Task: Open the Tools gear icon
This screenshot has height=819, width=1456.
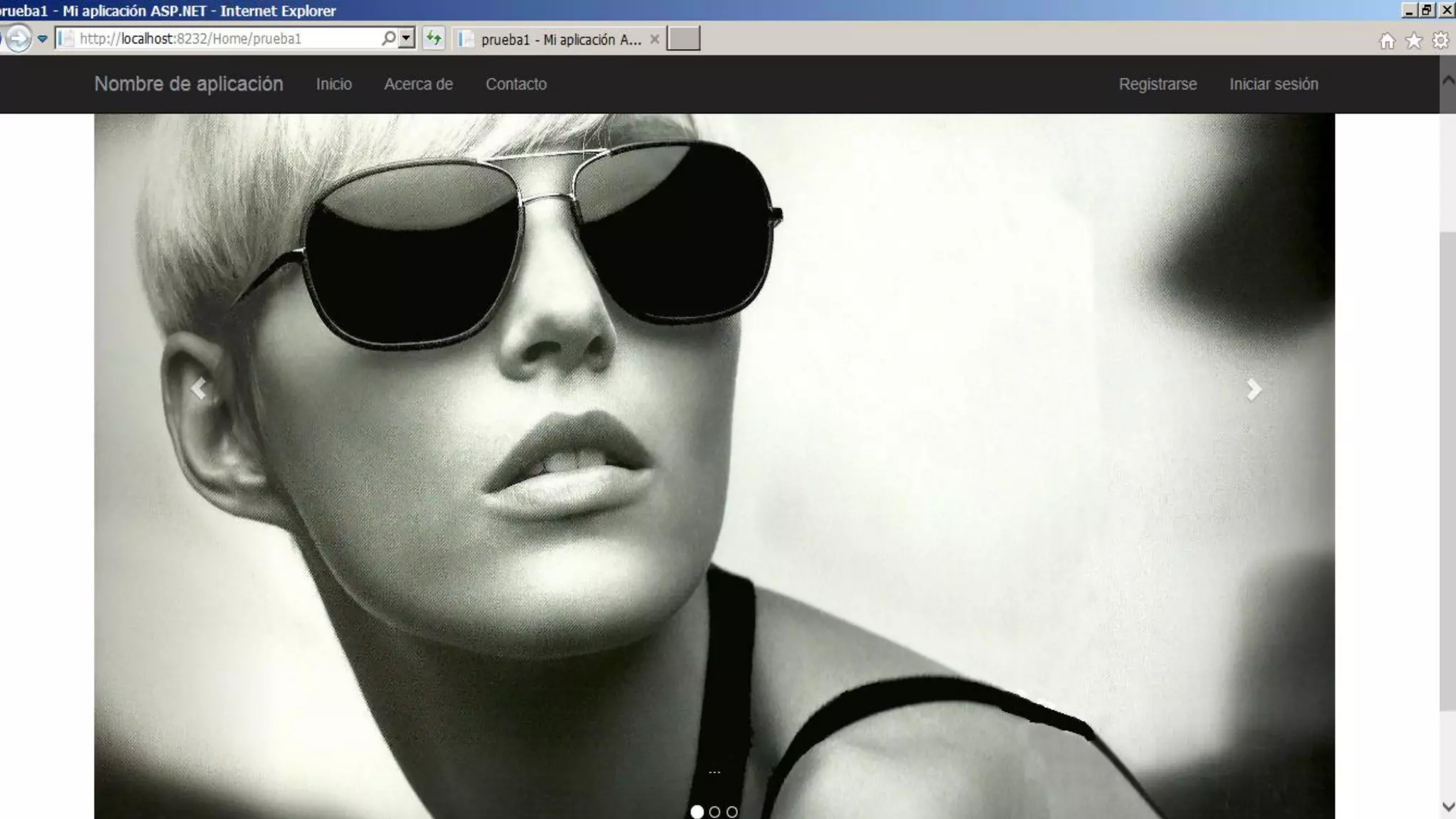Action: tap(1440, 41)
